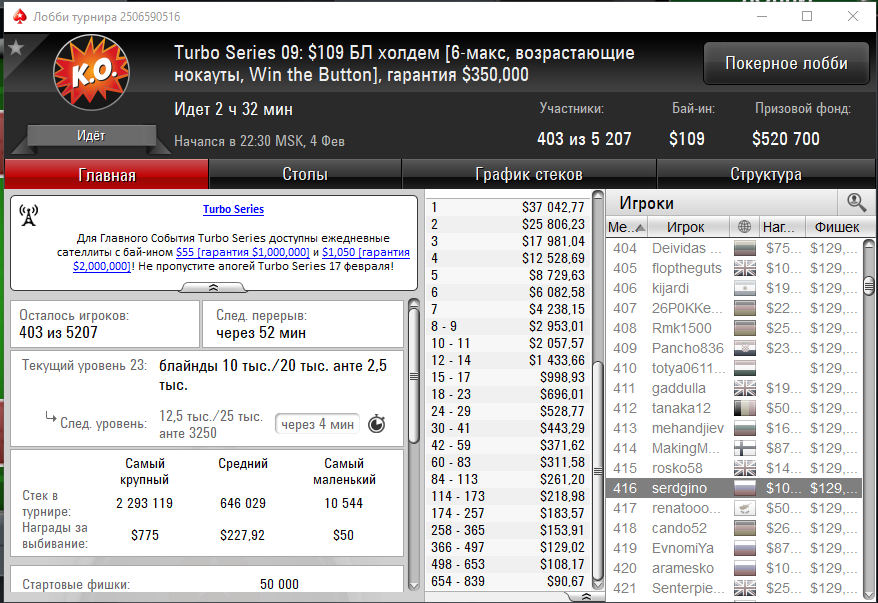Viewport: 878px width, 603px height.
Task: Click the stopwatch icon beside next level
Action: coord(377,424)
